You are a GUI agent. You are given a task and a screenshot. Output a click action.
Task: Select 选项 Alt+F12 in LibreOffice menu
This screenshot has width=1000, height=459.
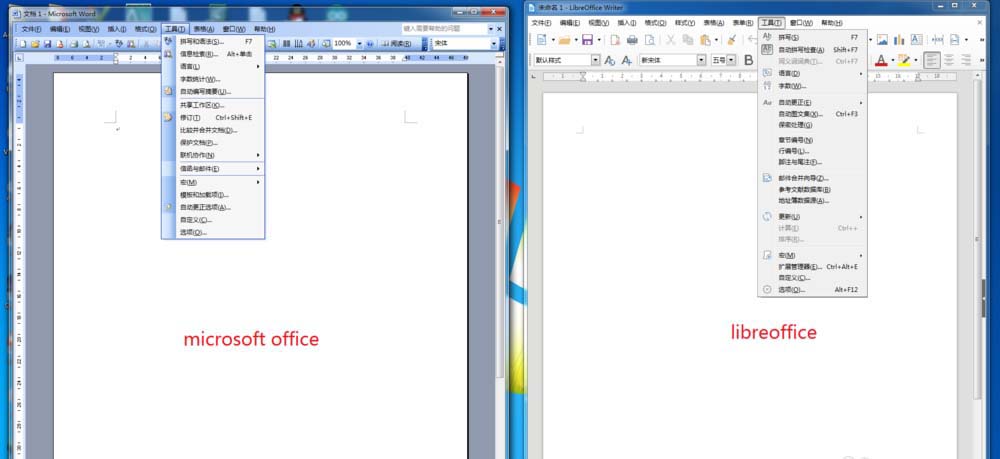click(x=812, y=290)
